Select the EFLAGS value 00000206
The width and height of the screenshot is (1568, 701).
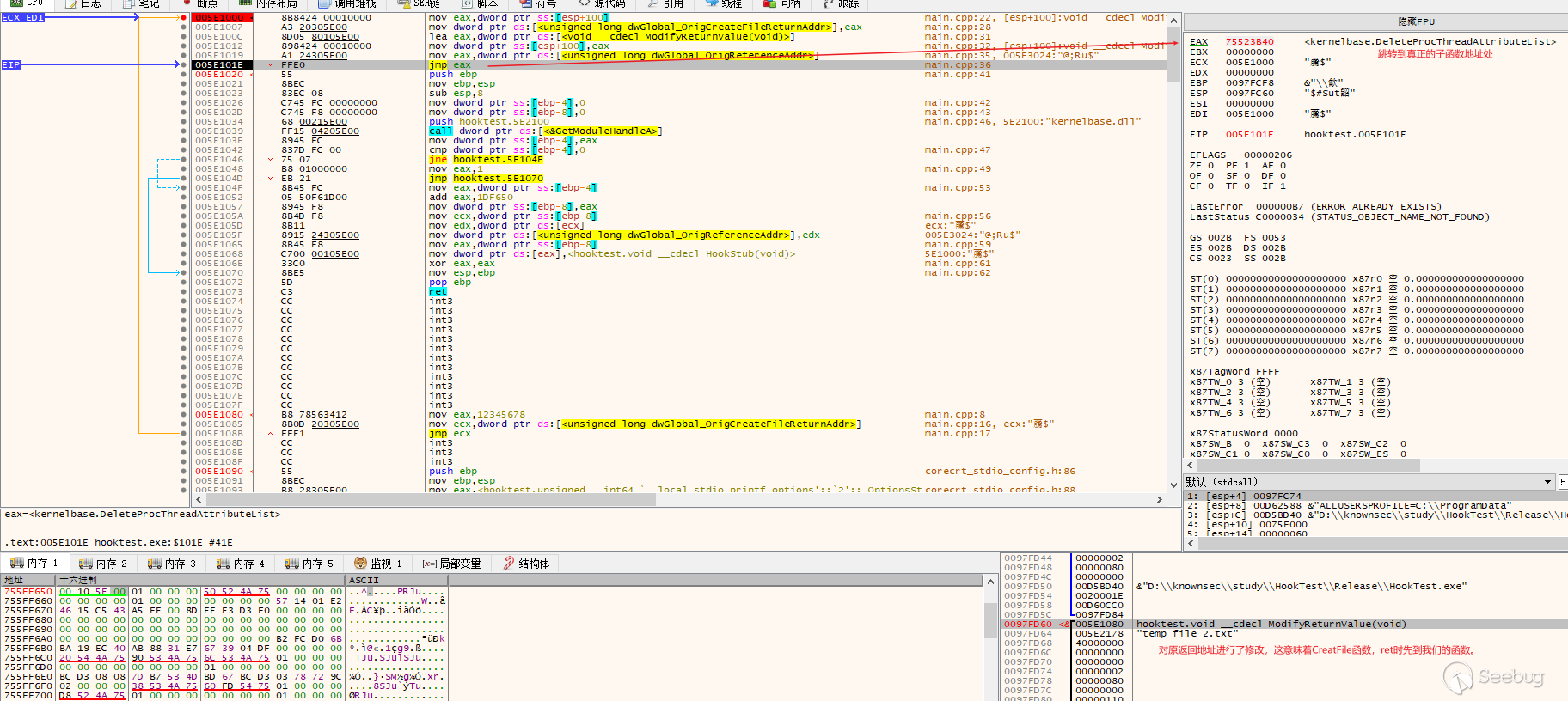[1267, 155]
